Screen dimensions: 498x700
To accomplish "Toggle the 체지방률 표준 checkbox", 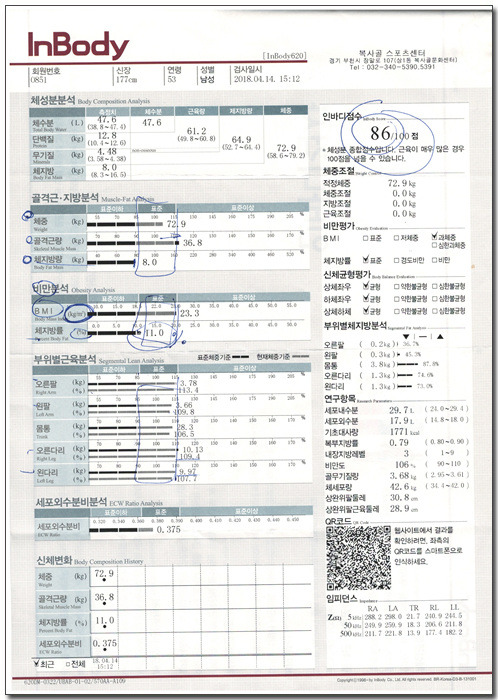I will pyautogui.click(x=366, y=259).
